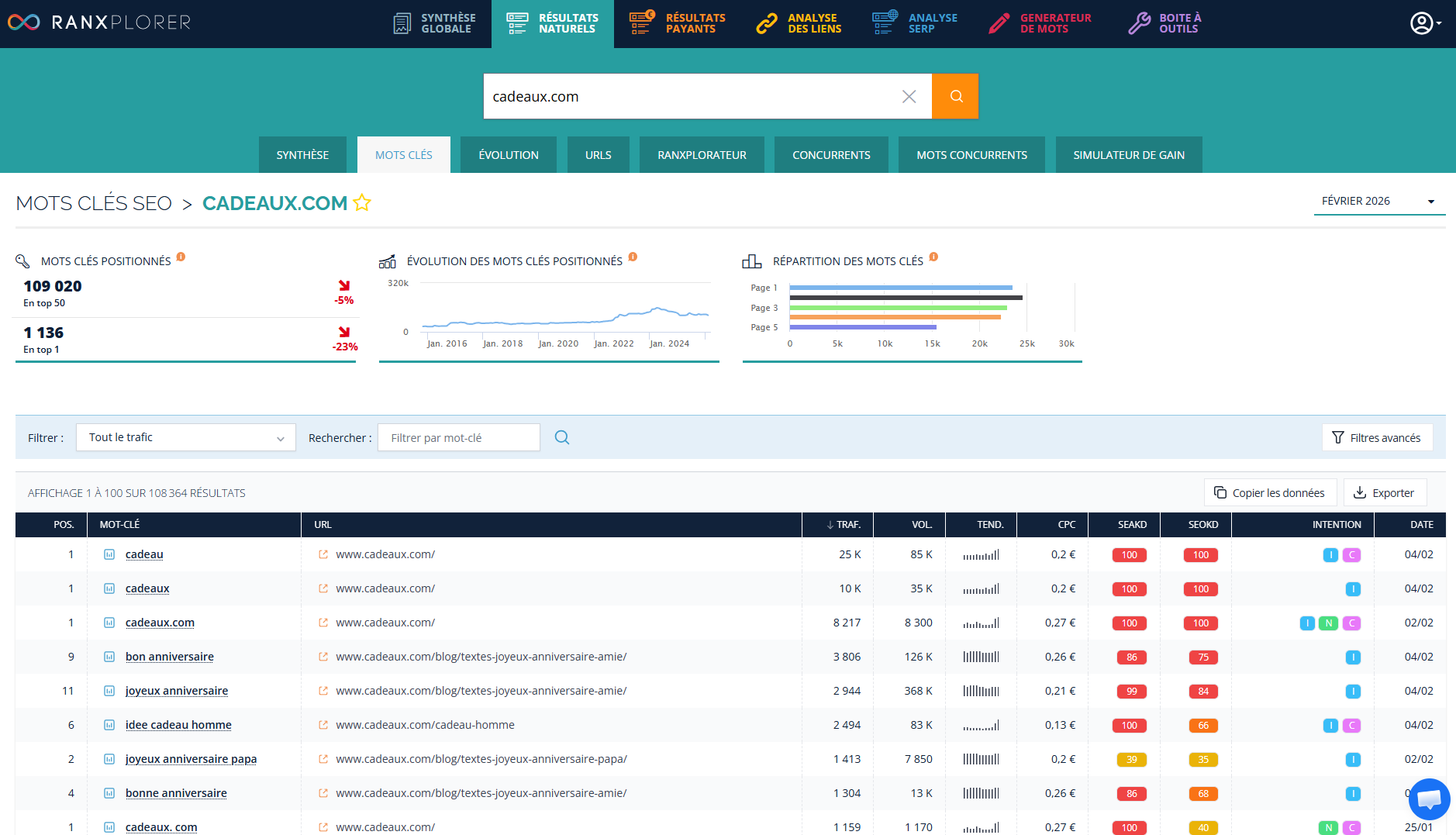Open external link for idee cadeau homme URL
This screenshot has height=835, width=1456.
coord(323,725)
